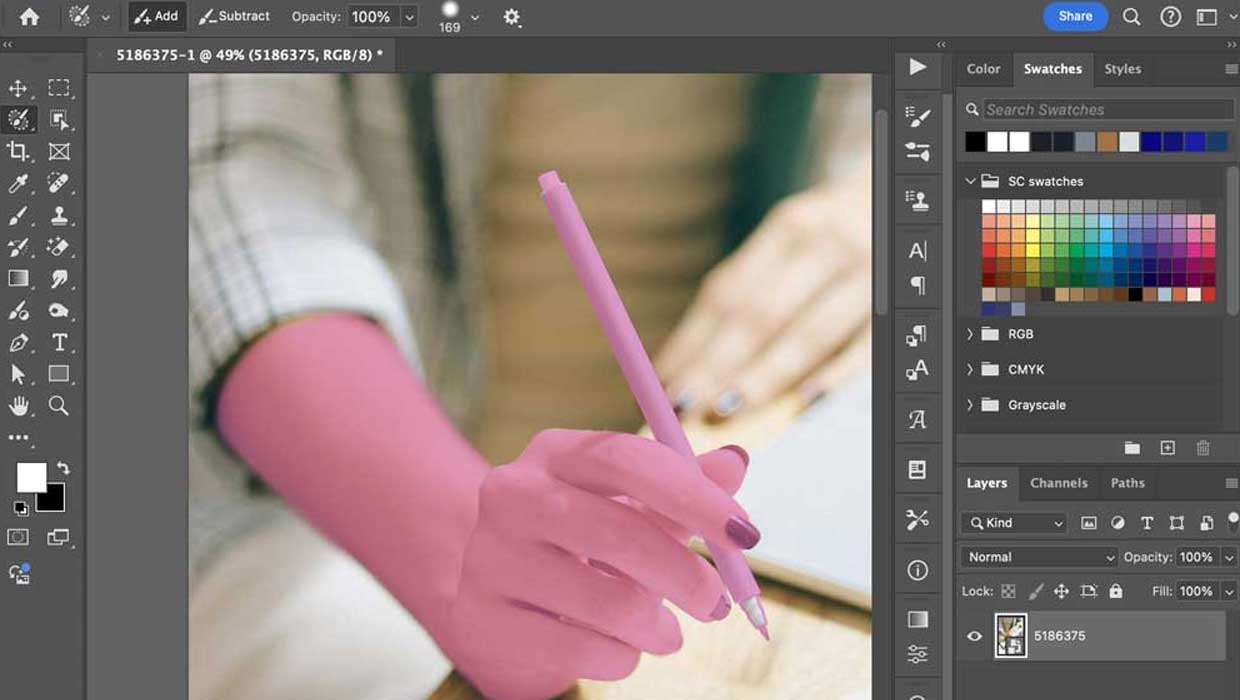1240x700 pixels.
Task: Select the History Brush tool
Action: point(18,247)
